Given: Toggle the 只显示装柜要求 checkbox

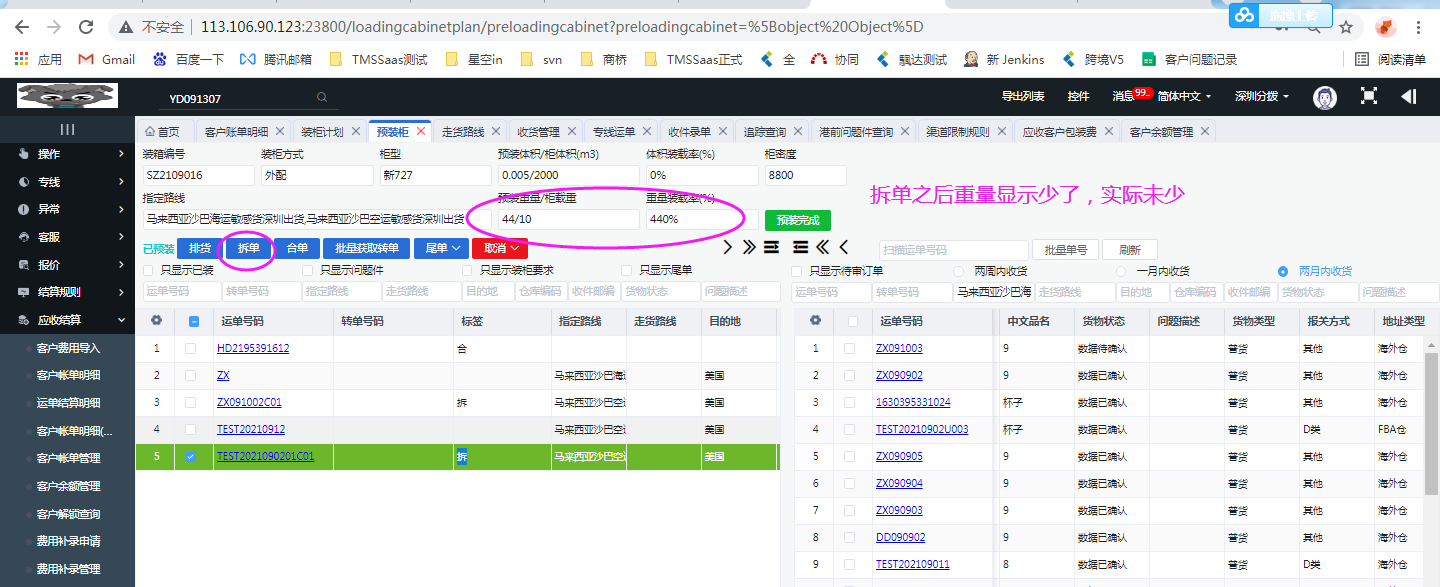Looking at the screenshot, I should click(467, 270).
